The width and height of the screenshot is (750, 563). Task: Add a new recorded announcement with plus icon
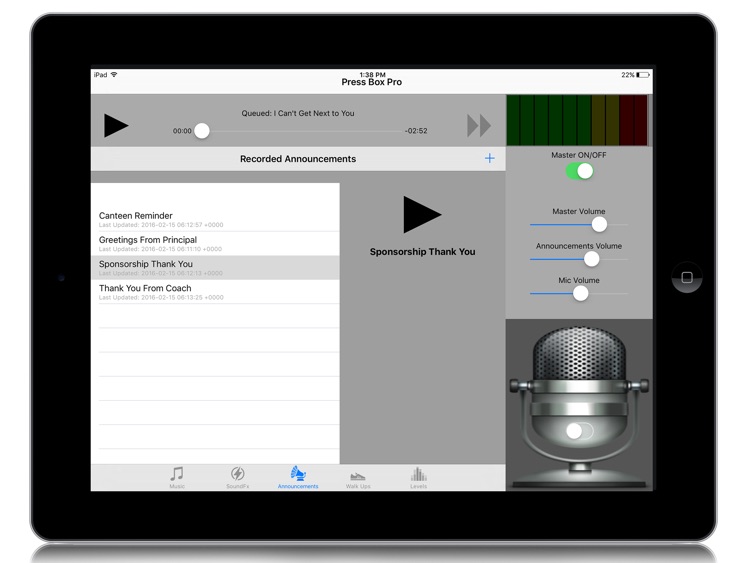coord(489,158)
